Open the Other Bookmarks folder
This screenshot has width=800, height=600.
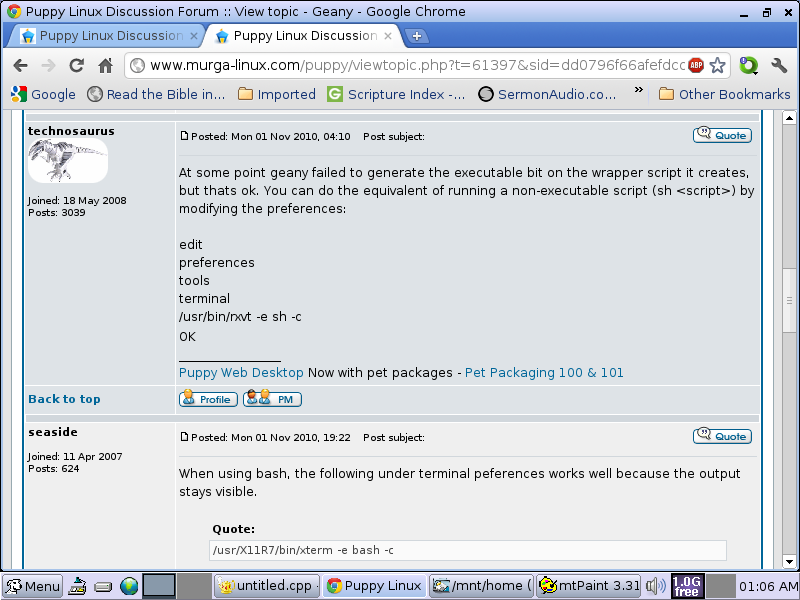724,94
